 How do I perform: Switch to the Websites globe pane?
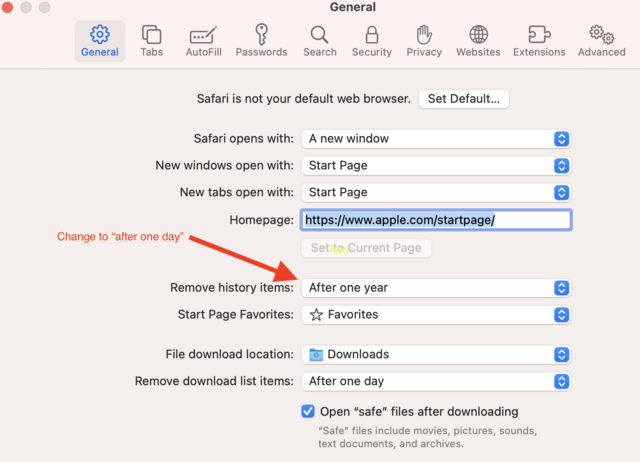[478, 40]
